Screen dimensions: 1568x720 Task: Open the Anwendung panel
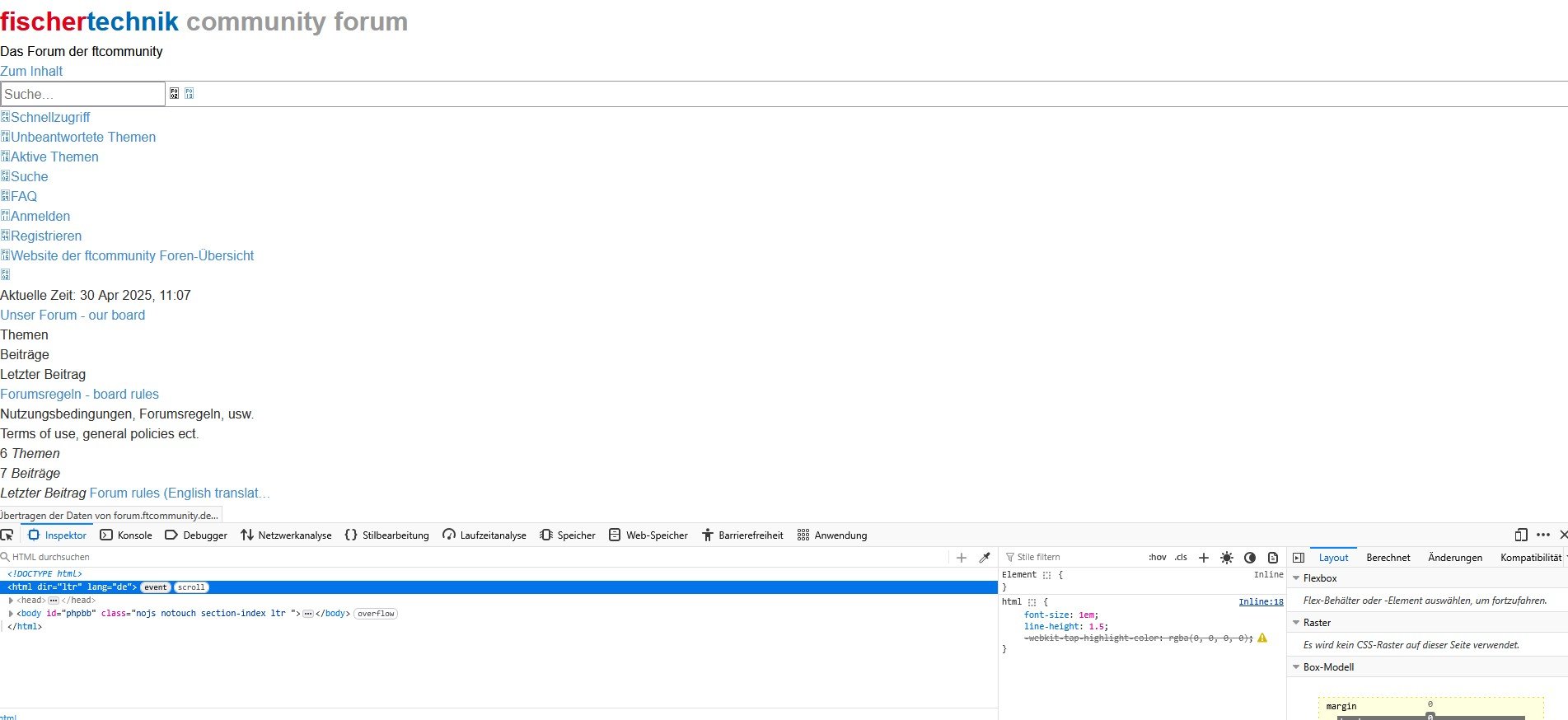(832, 535)
